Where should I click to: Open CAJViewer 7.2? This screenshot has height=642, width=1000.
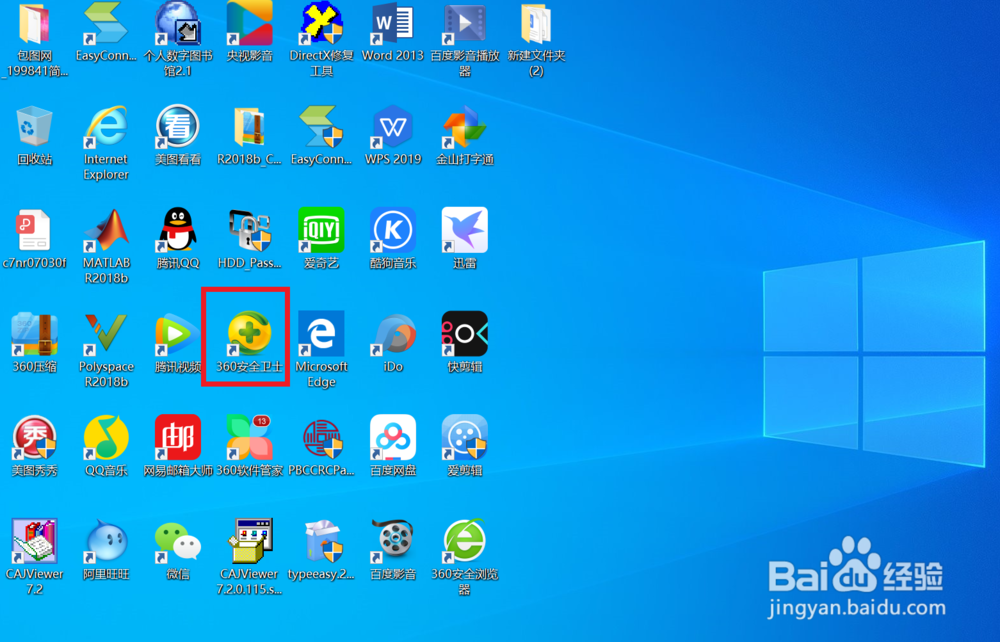click(x=34, y=545)
